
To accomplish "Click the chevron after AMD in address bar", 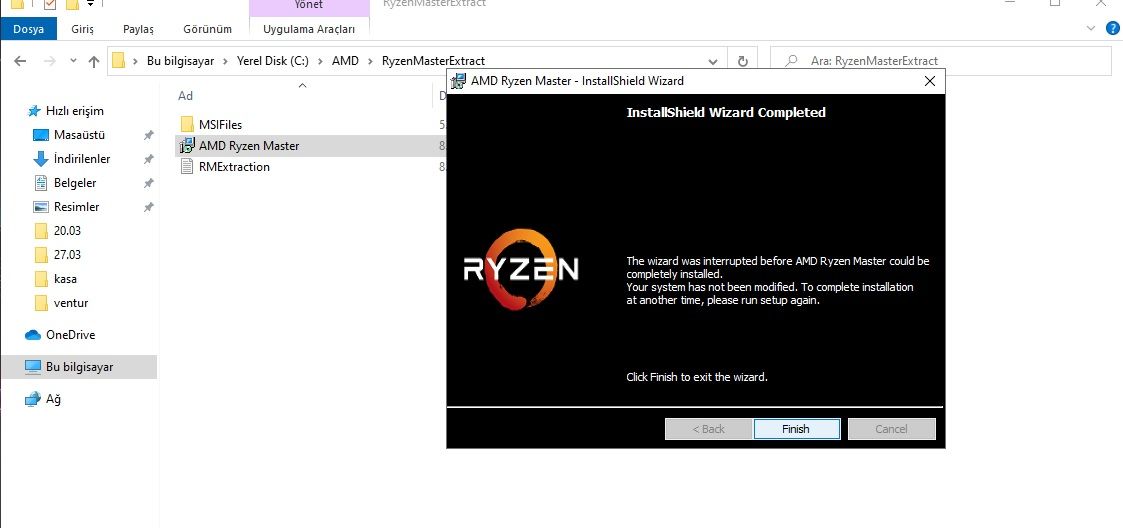I will (x=370, y=62).
